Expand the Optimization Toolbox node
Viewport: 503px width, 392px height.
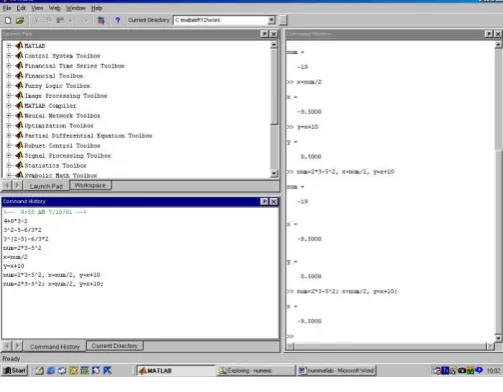point(9,125)
